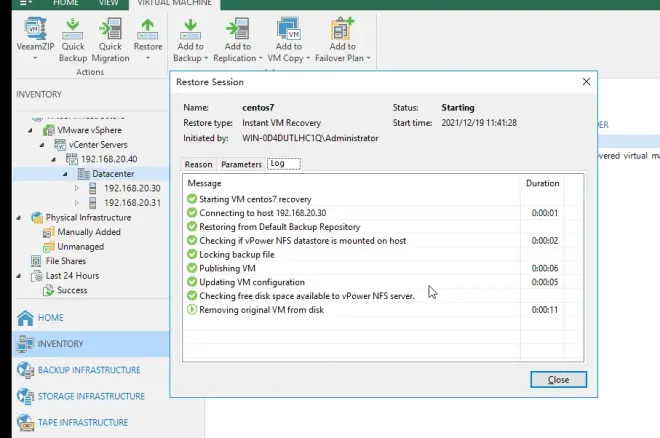660x438 pixels.
Task: Collapse the vCenter Servers tree node
Action: point(42,145)
